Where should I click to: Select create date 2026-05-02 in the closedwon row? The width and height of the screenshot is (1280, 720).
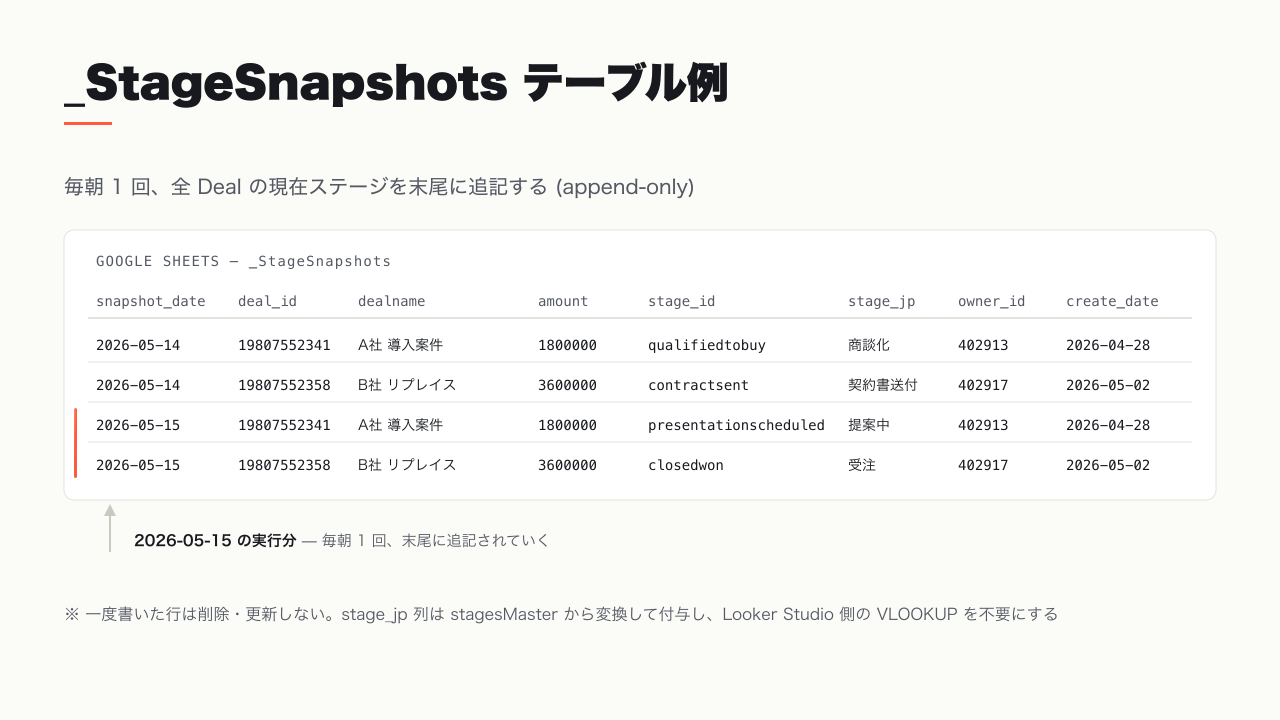1108,465
